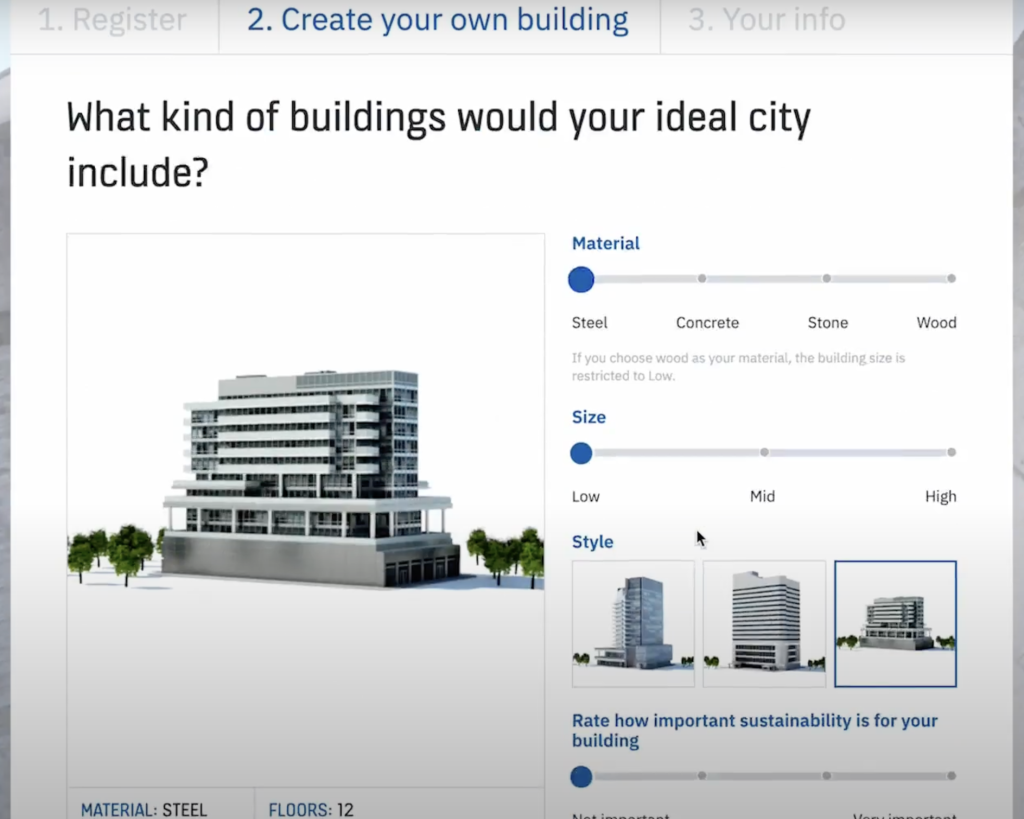1024x819 pixels.
Task: Switch to the "1. Register" tab
Action: (x=112, y=19)
